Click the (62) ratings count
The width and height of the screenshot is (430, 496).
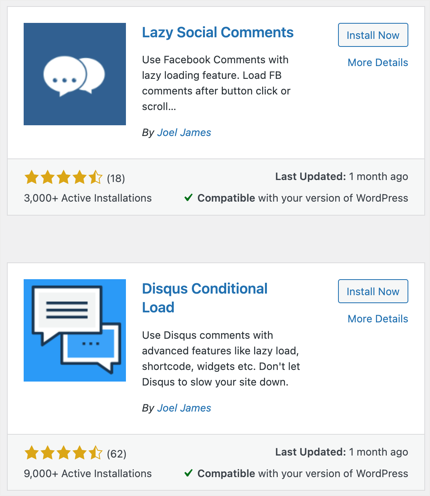116,454
